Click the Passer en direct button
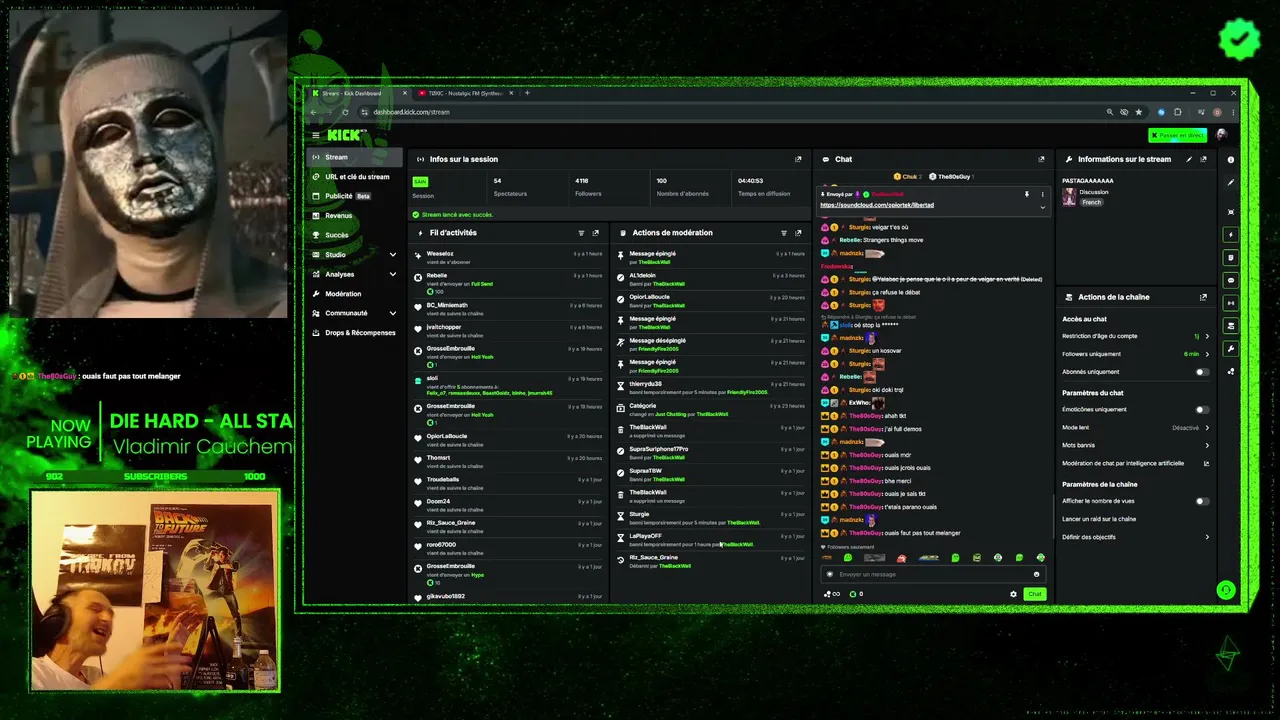The height and width of the screenshot is (720, 1280). click(x=1178, y=135)
